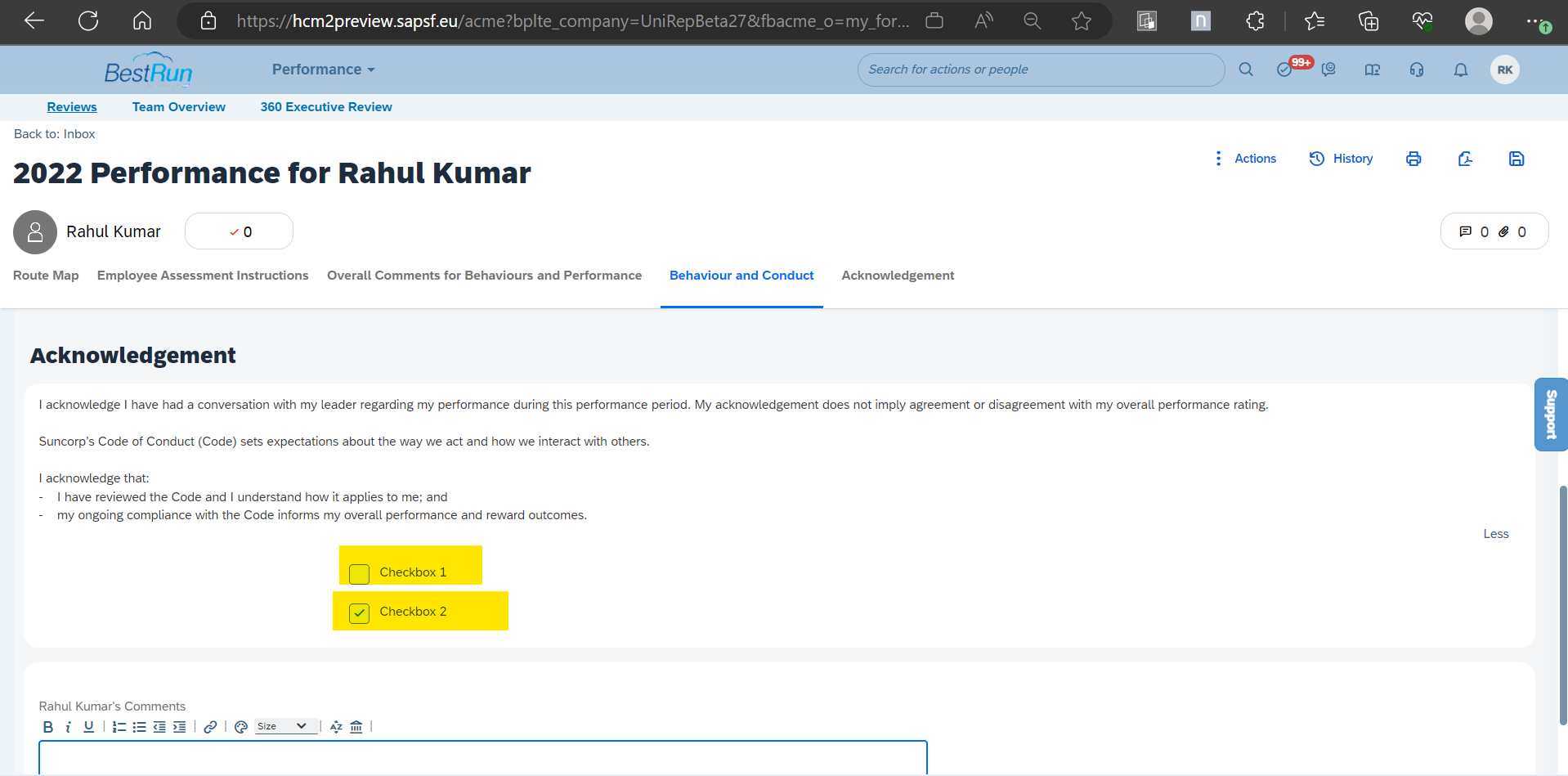1568x776 pixels.
Task: Print the performance form
Action: (x=1413, y=159)
